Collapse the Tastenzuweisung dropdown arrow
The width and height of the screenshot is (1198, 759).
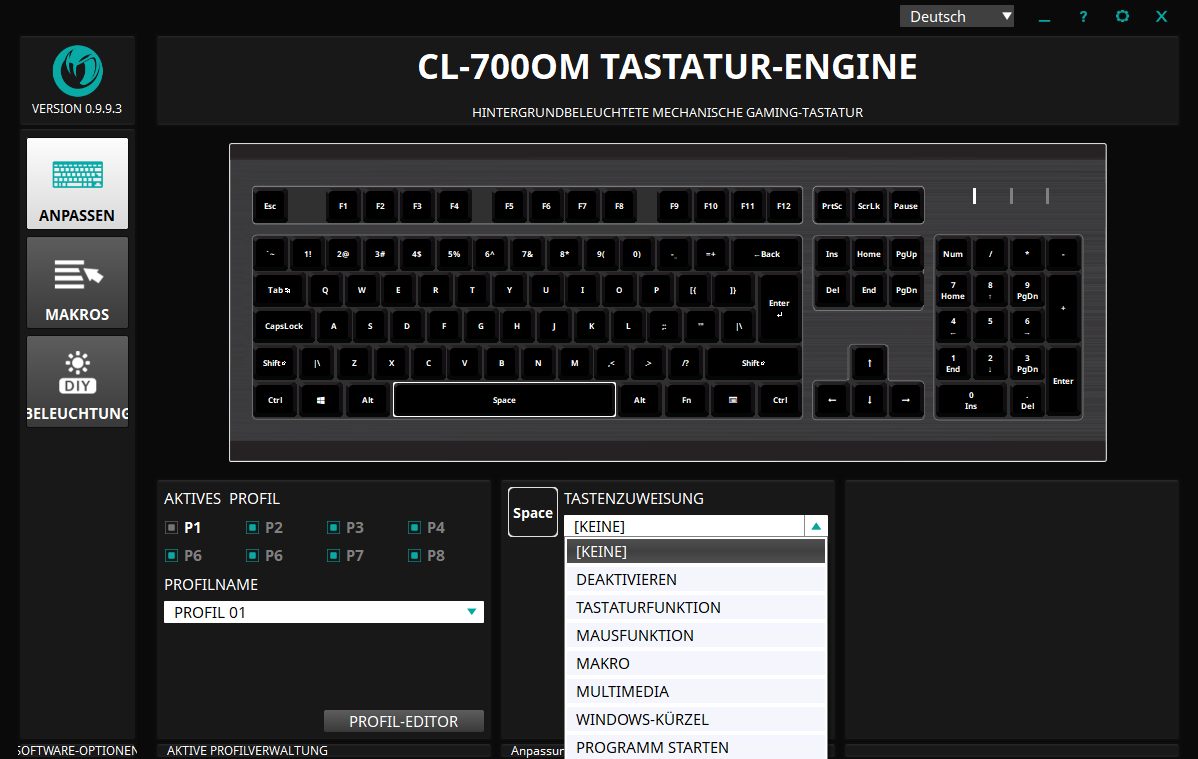click(x=816, y=526)
